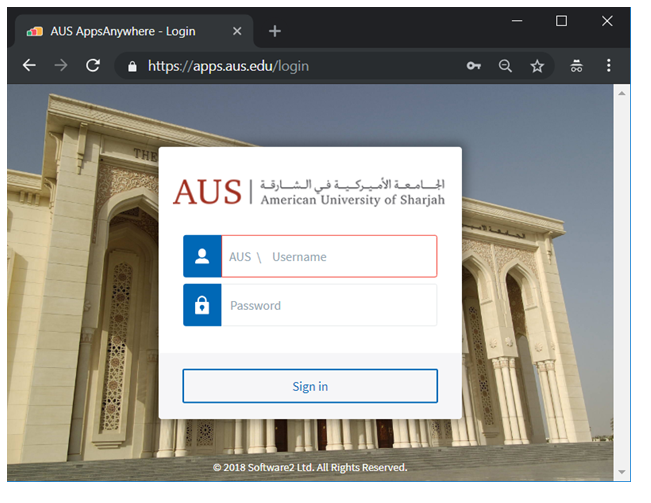Click the zoom magnifier icon in address bar

505,66
